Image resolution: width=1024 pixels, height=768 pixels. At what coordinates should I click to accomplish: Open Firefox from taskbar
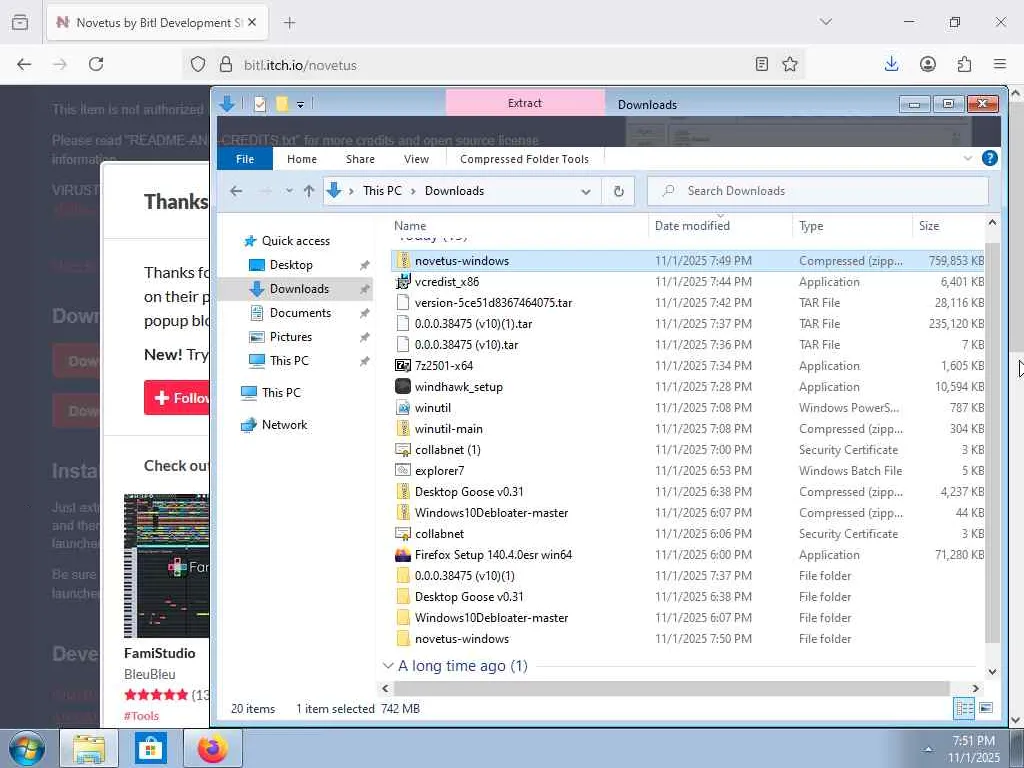coord(213,748)
